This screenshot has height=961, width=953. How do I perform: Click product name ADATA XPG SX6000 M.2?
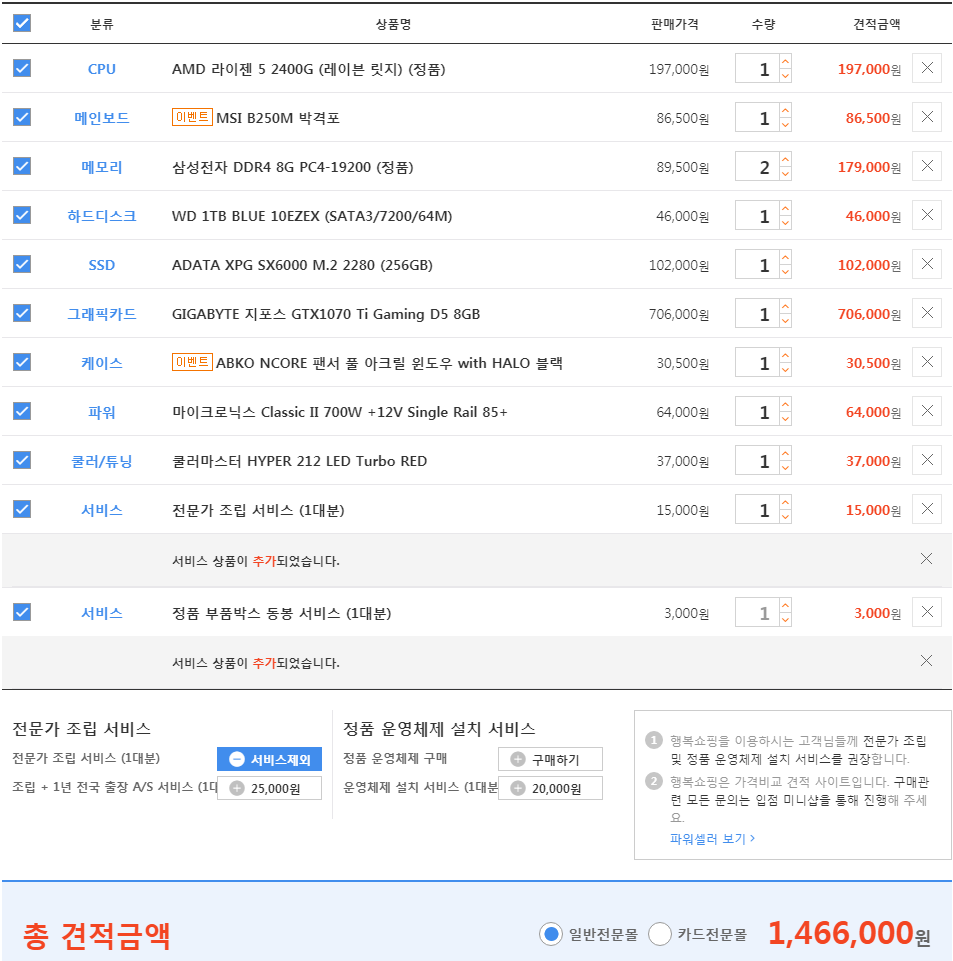click(302, 265)
